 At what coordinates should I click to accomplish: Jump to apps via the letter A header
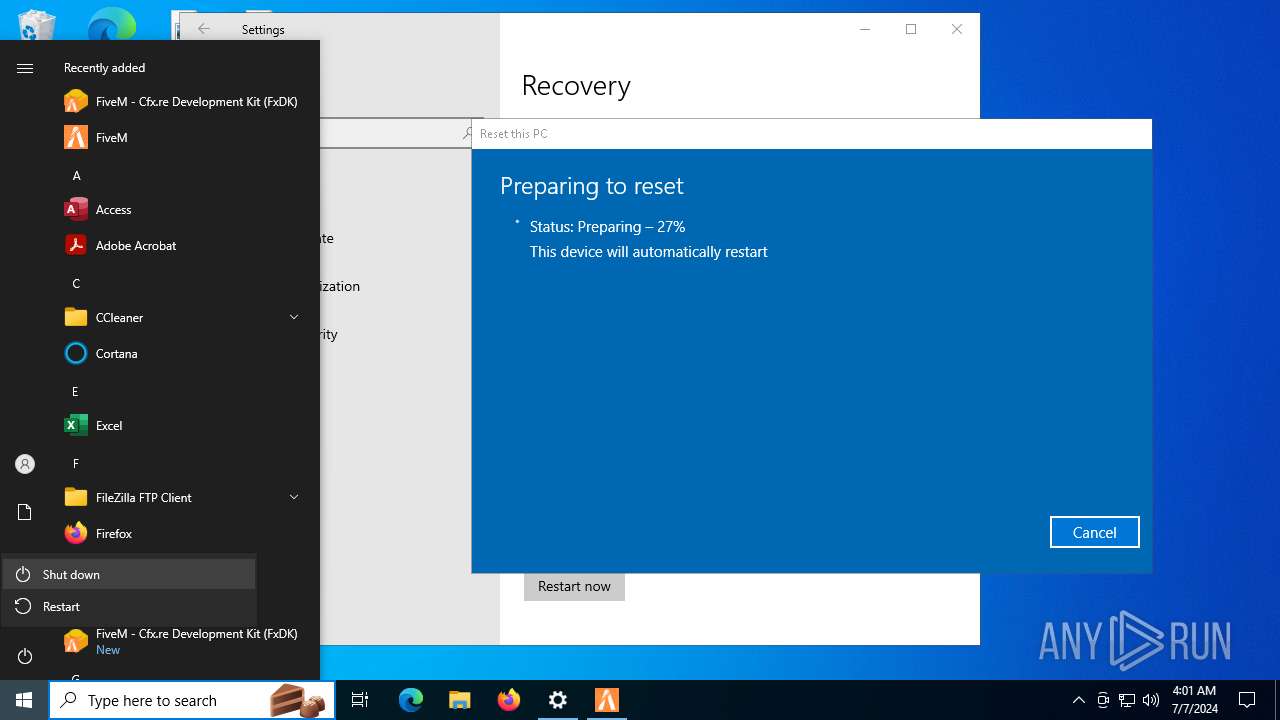point(76,175)
